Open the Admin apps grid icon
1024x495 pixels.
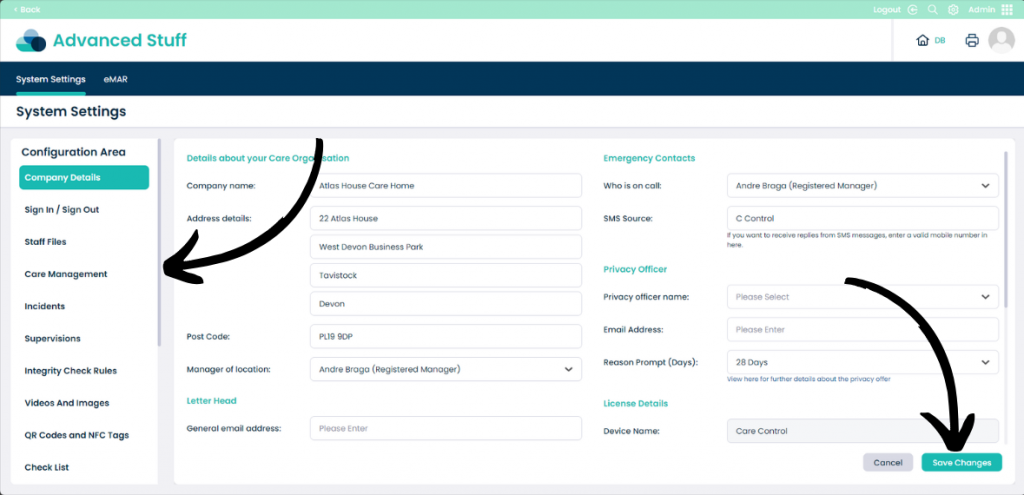[1006, 10]
